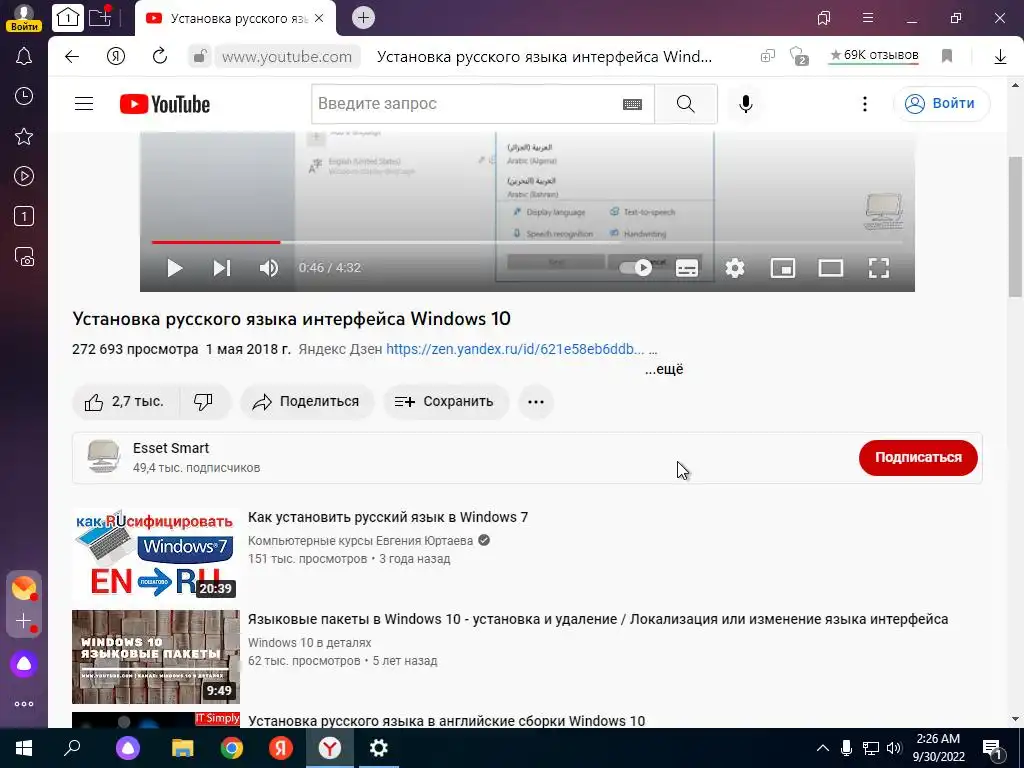Open the Windows 7 russification video thumbnail
The width and height of the screenshot is (1024, 768).
pyautogui.click(x=155, y=554)
